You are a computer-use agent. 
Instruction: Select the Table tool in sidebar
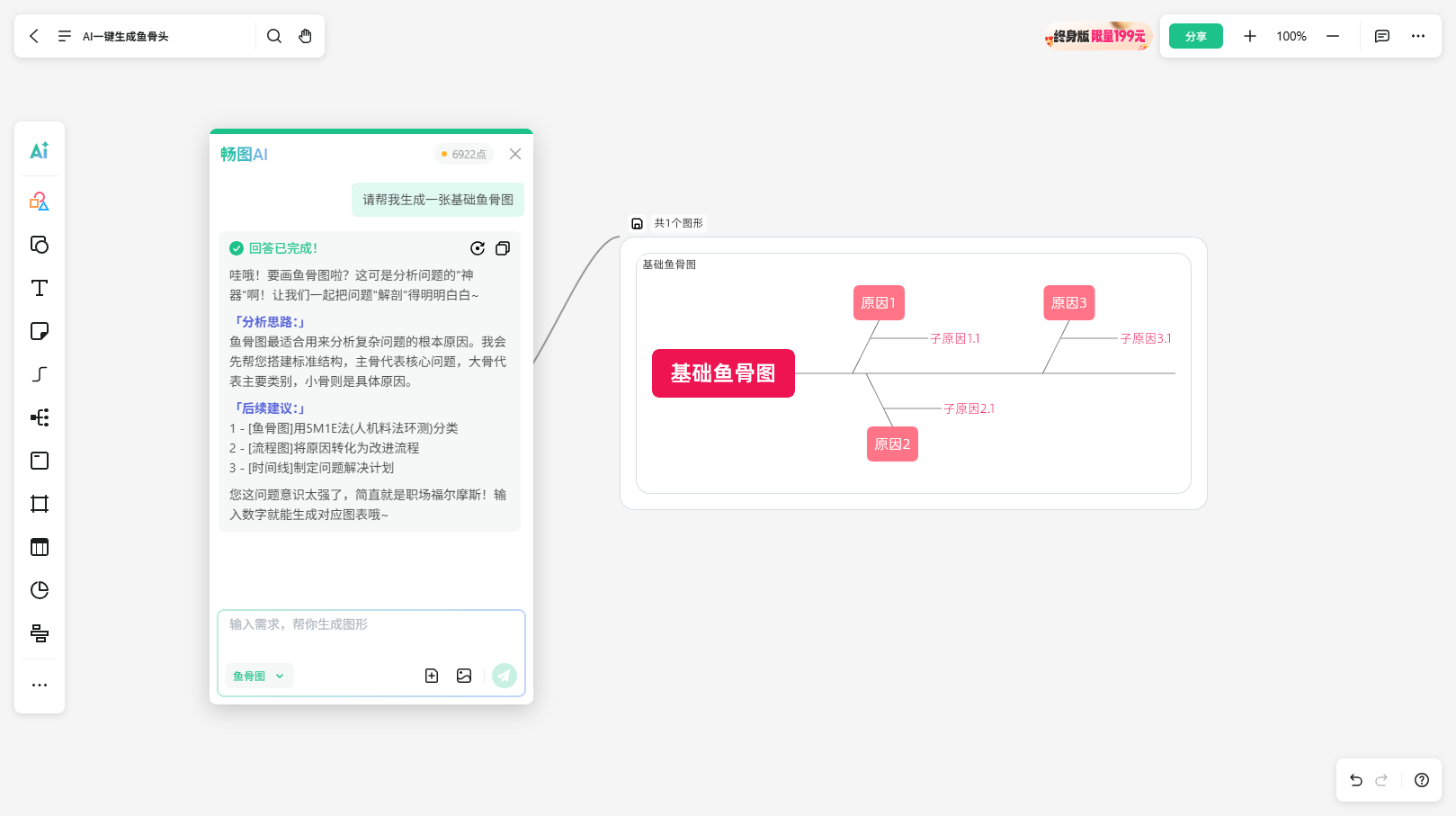(40, 547)
